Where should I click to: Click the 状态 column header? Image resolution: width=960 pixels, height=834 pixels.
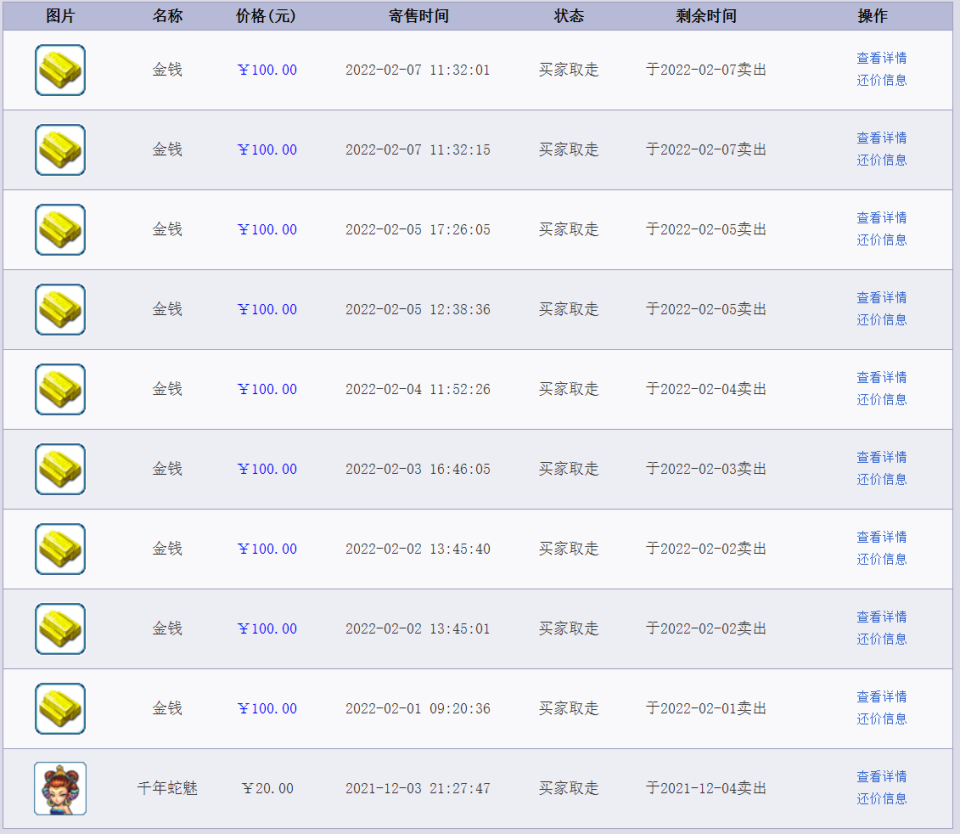tap(569, 16)
